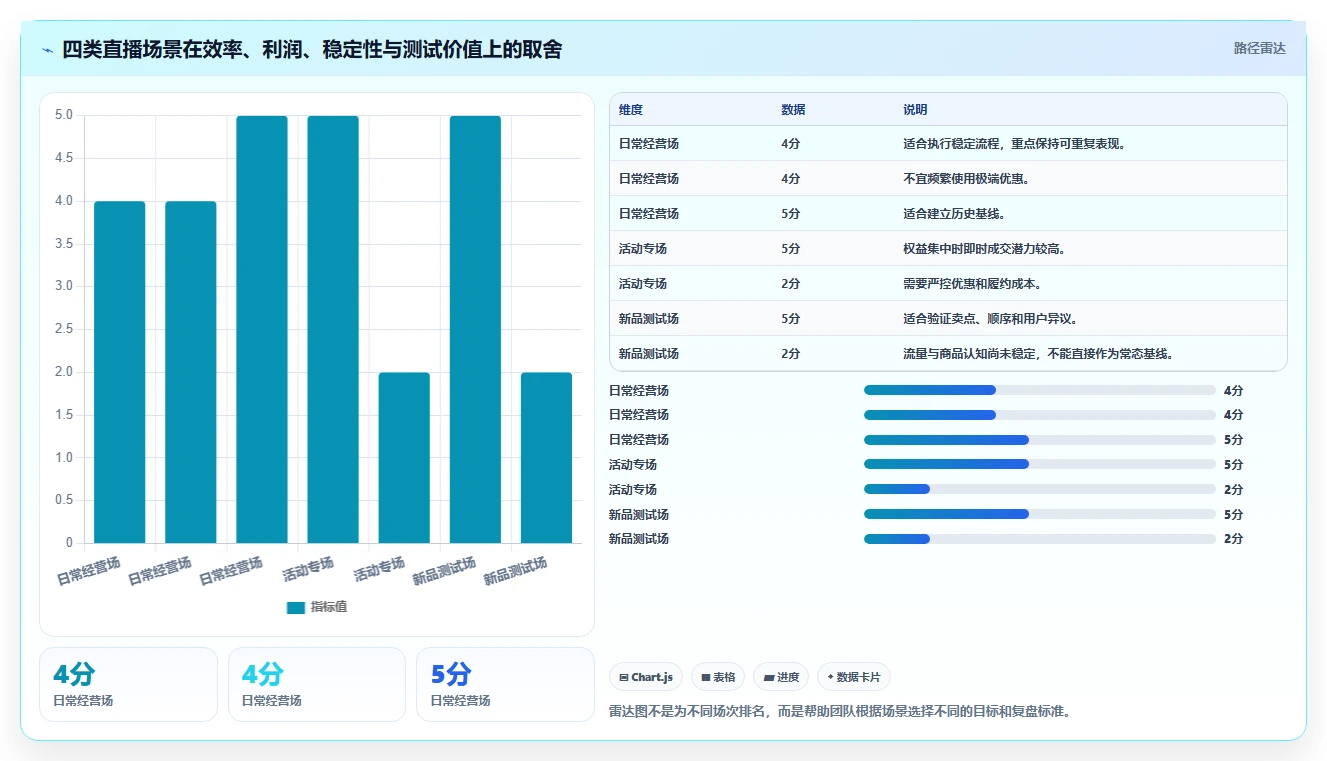Select the 表格 chip
This screenshot has height=761, width=1327.
tap(718, 677)
